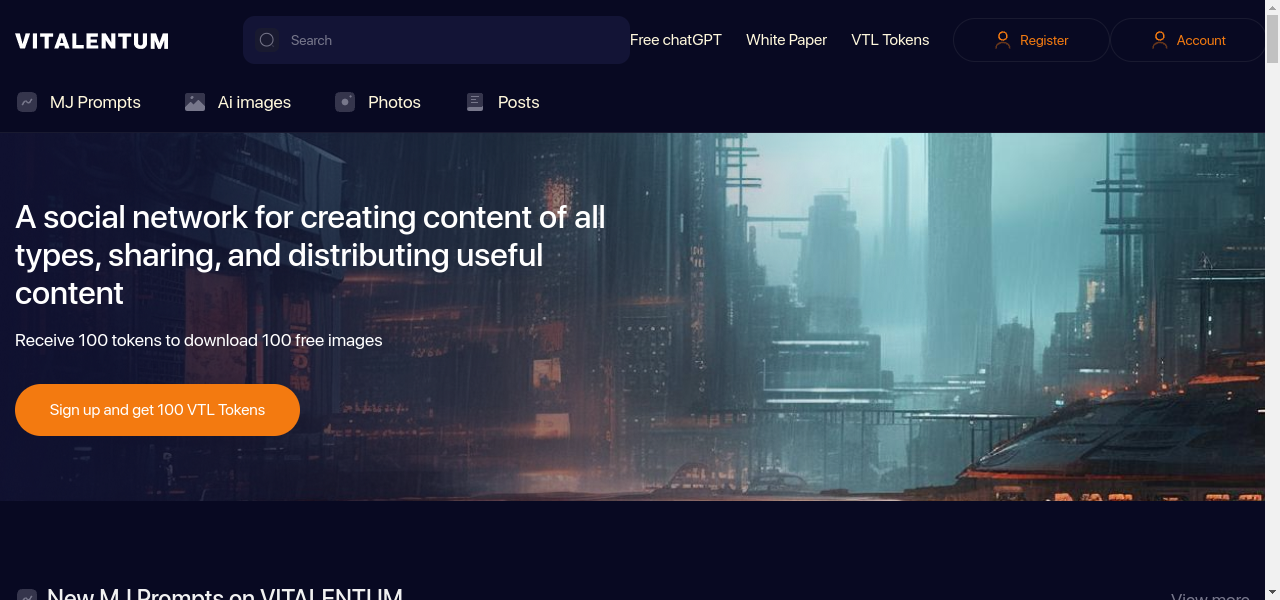Go to homepage via VITALENTUM logo

pyautogui.click(x=92, y=41)
